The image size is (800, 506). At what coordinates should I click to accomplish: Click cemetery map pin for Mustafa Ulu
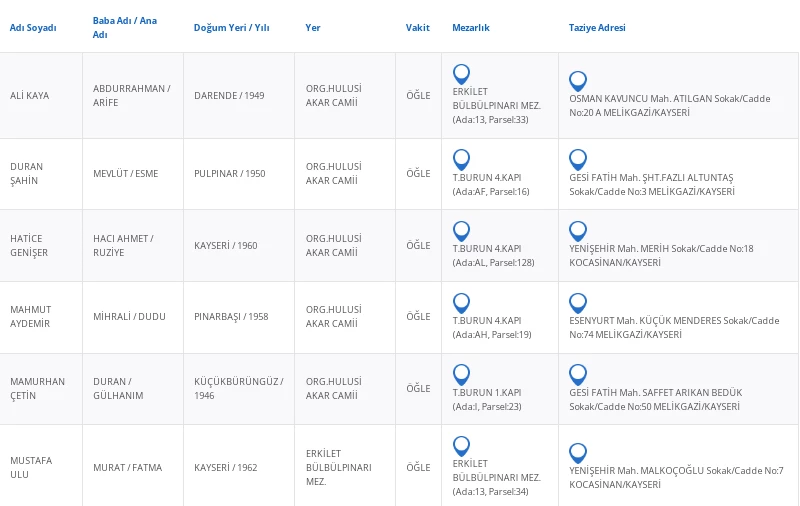461,446
